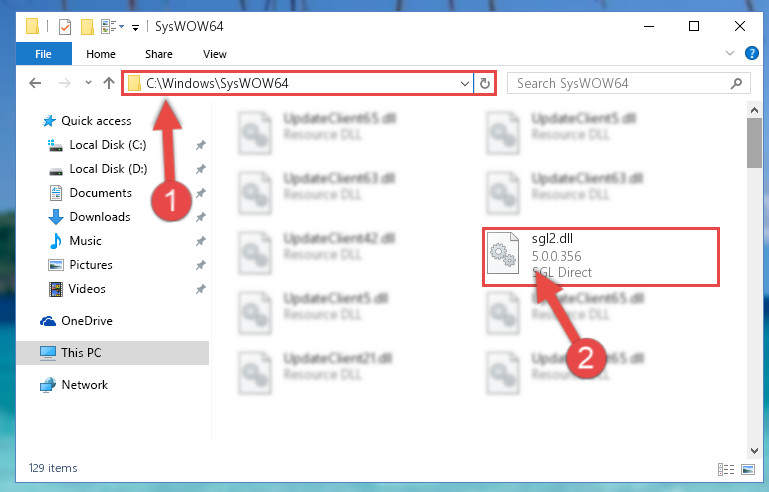Refresh the SysWOW64 folder view
The height and width of the screenshot is (492, 769).
tap(485, 83)
